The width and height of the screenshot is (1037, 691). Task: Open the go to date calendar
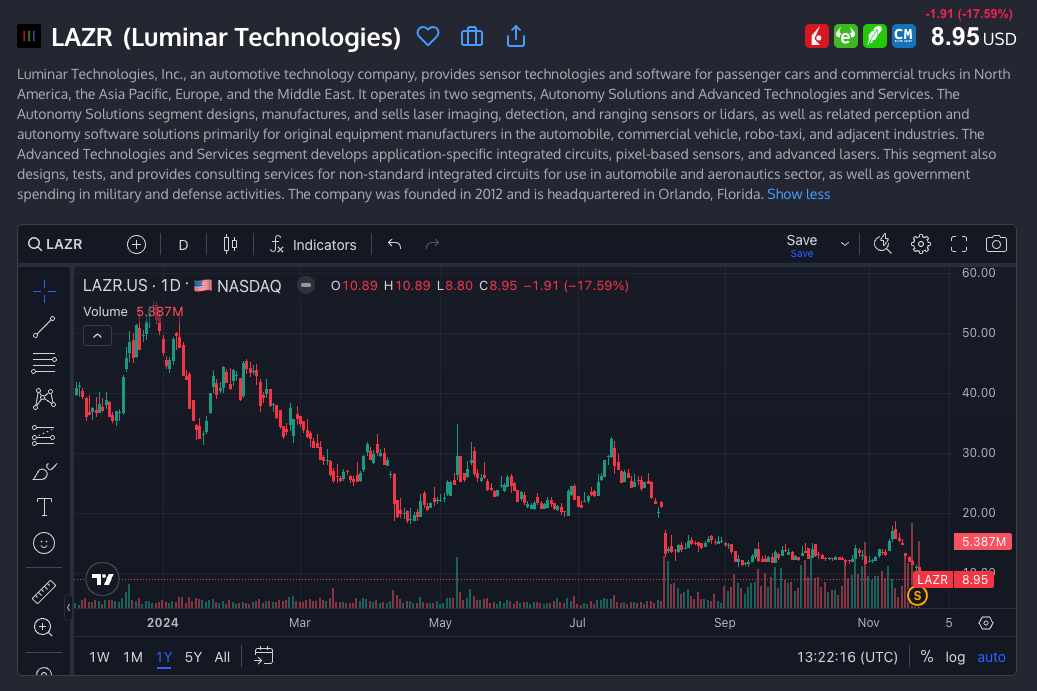(x=264, y=656)
